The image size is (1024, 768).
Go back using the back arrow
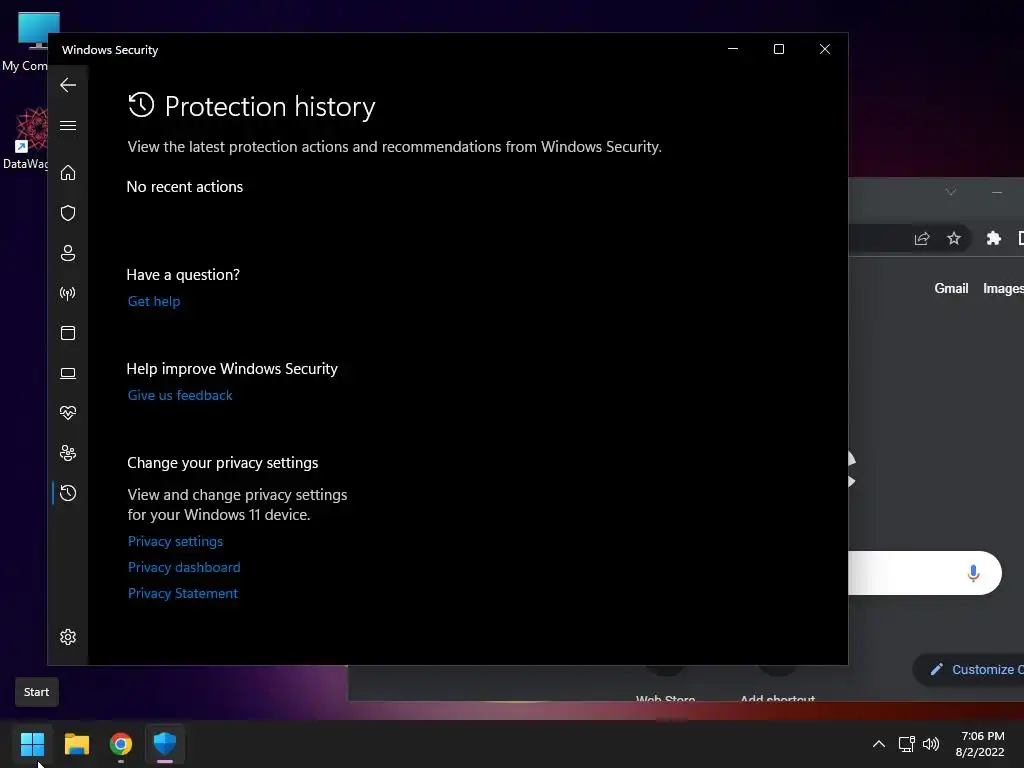pos(68,85)
